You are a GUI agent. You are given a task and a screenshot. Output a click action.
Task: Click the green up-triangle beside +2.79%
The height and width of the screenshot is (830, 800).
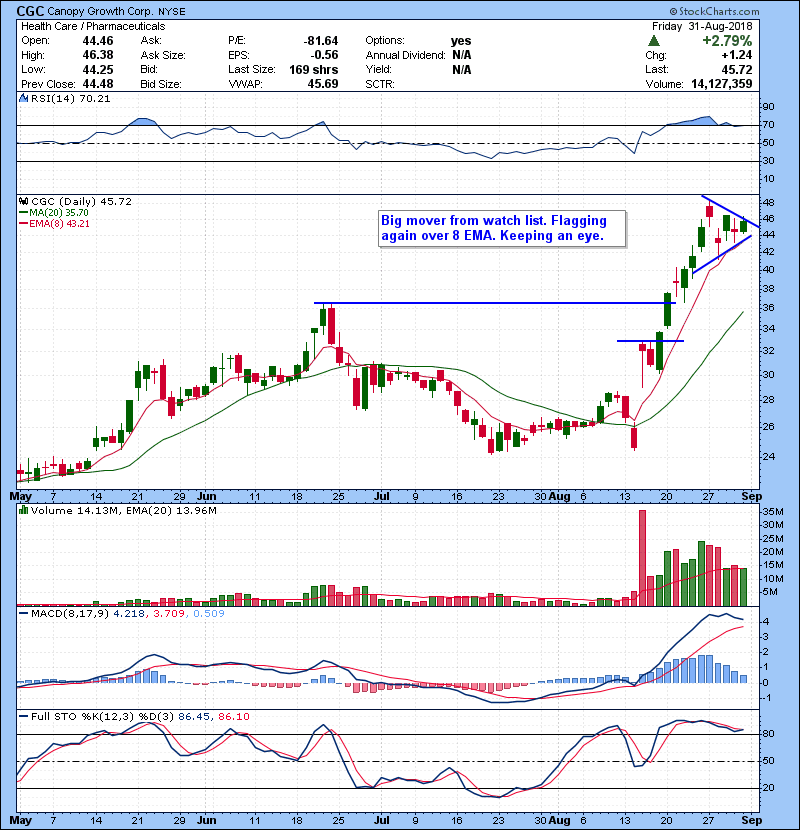tap(654, 41)
